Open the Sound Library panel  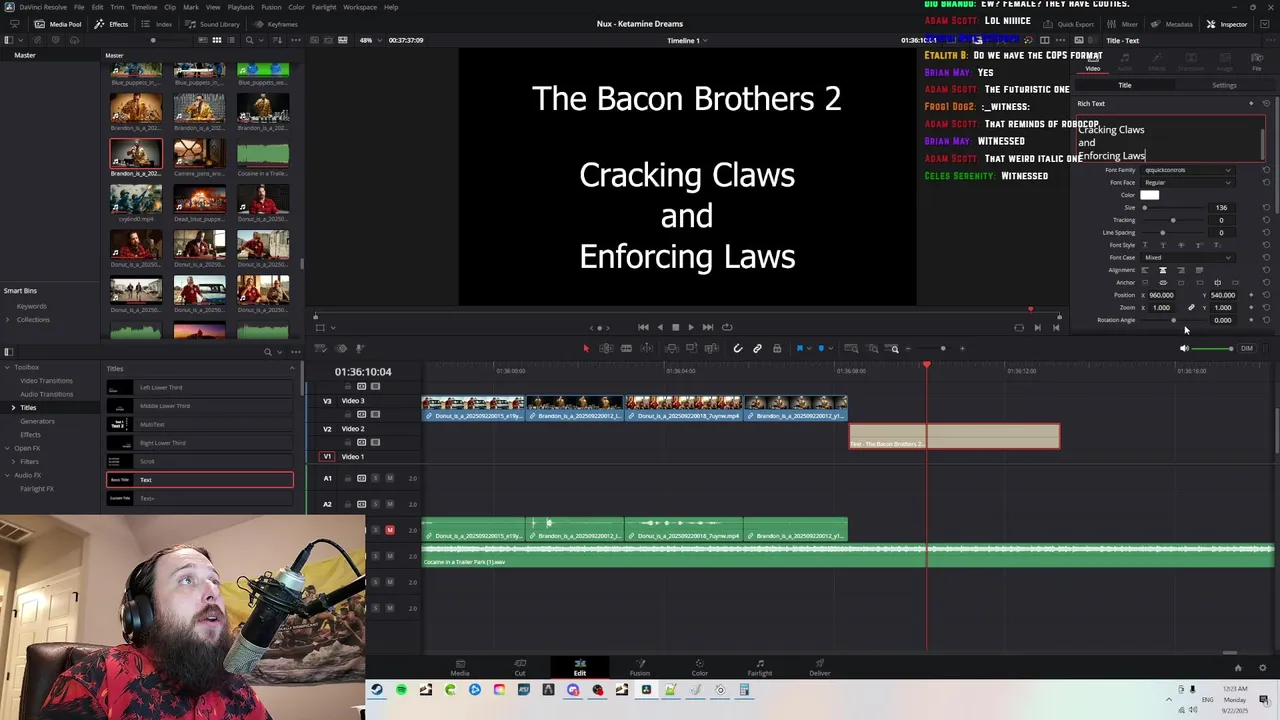(214, 24)
